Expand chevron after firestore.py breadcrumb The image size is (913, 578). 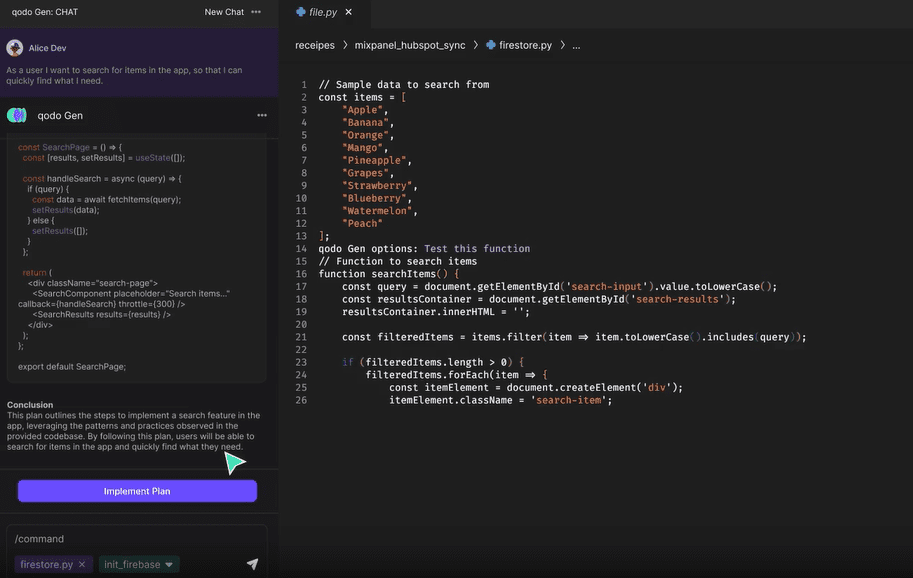[562, 45]
